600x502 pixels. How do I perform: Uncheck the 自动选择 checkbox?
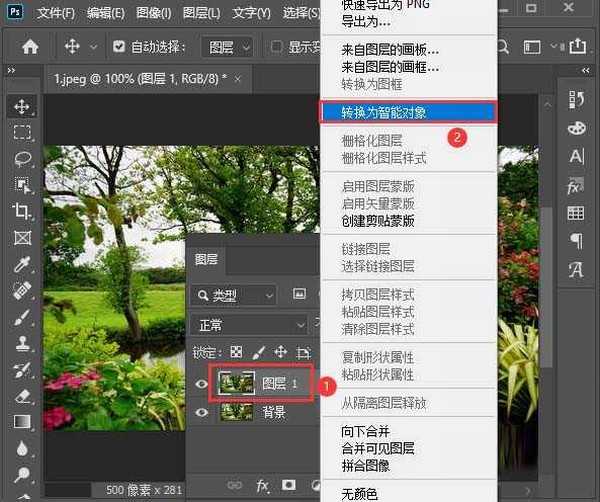click(x=120, y=47)
